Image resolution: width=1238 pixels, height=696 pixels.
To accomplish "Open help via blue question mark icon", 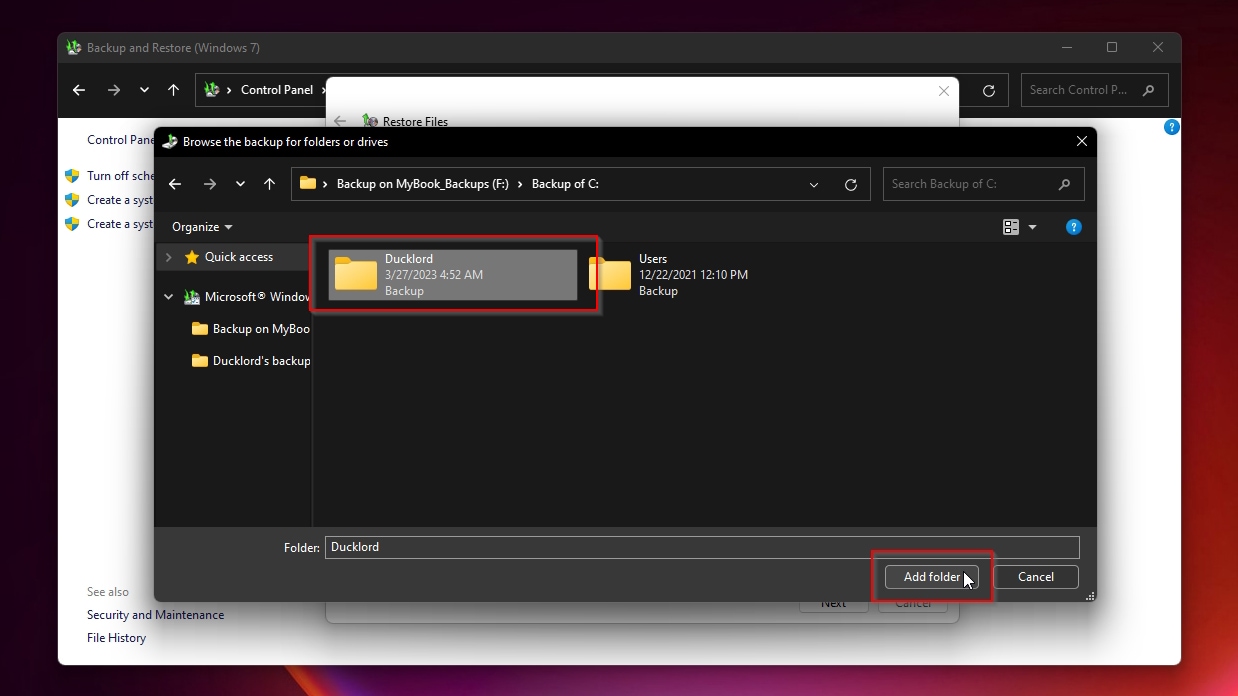I will [1073, 227].
